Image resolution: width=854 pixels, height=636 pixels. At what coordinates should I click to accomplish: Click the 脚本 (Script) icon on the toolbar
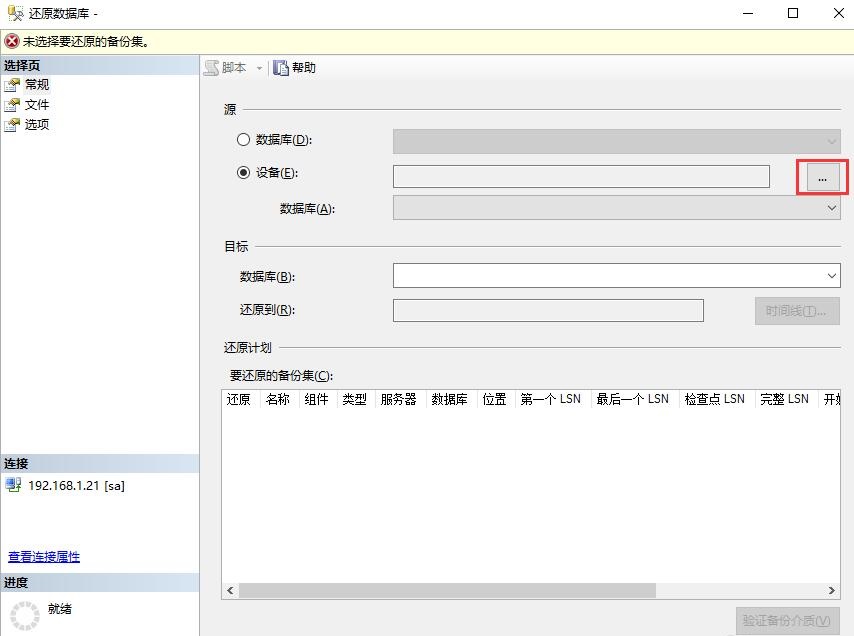click(x=211, y=67)
